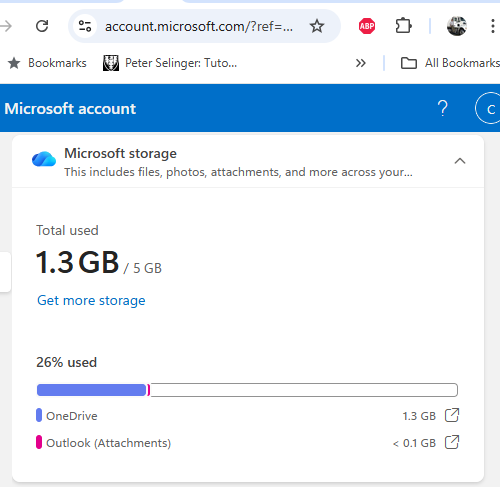Open Chrome profile avatar

(457, 26)
